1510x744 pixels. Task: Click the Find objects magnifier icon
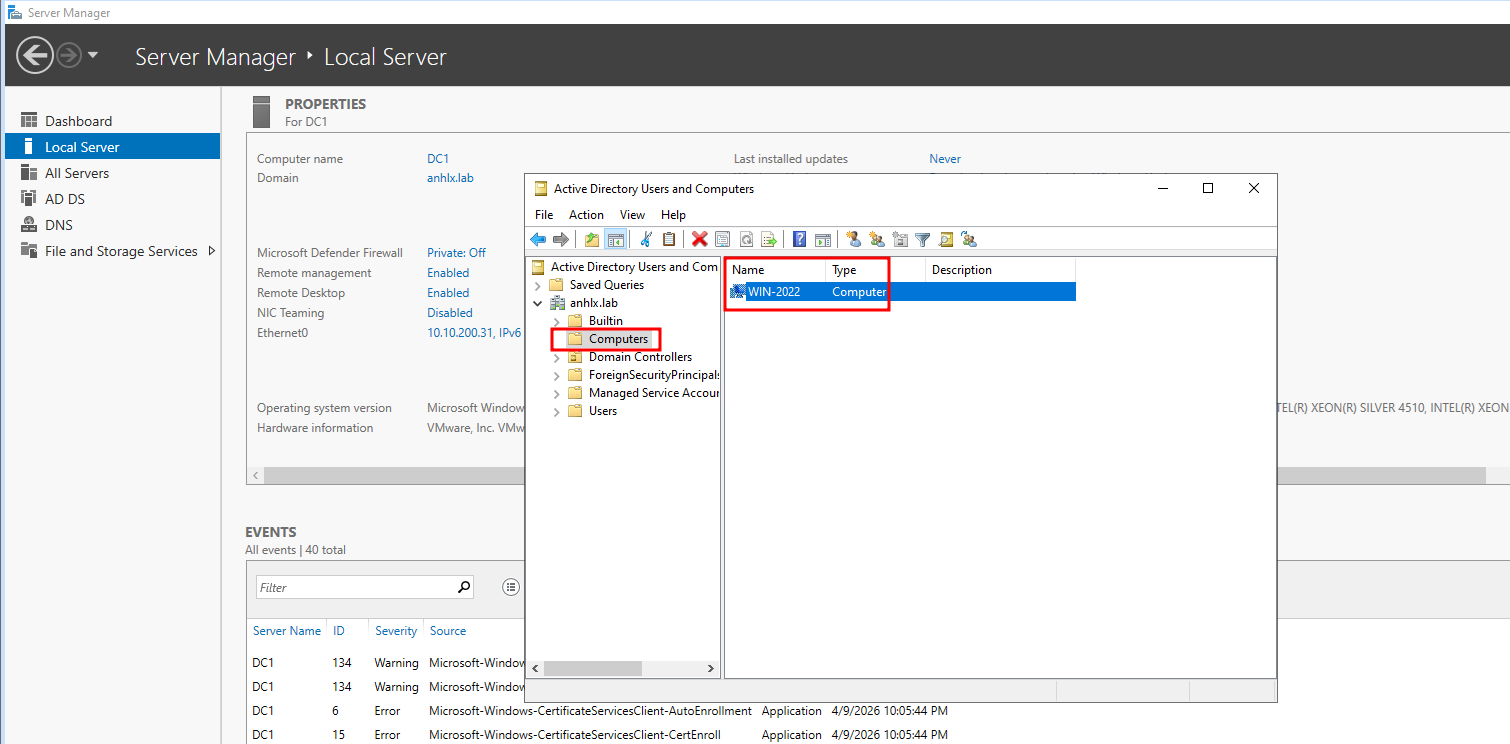pos(945,239)
